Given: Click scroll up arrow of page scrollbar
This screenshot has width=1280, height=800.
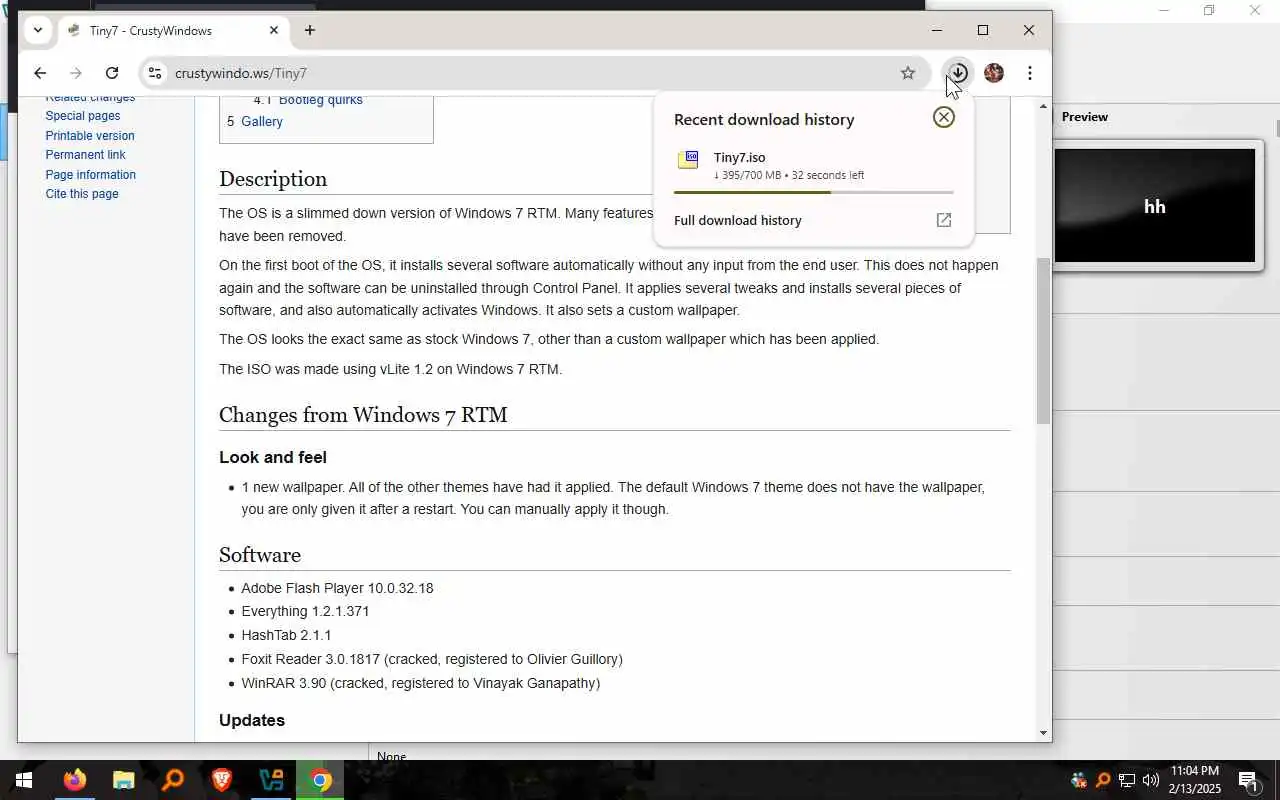Looking at the screenshot, I should click(1043, 105).
